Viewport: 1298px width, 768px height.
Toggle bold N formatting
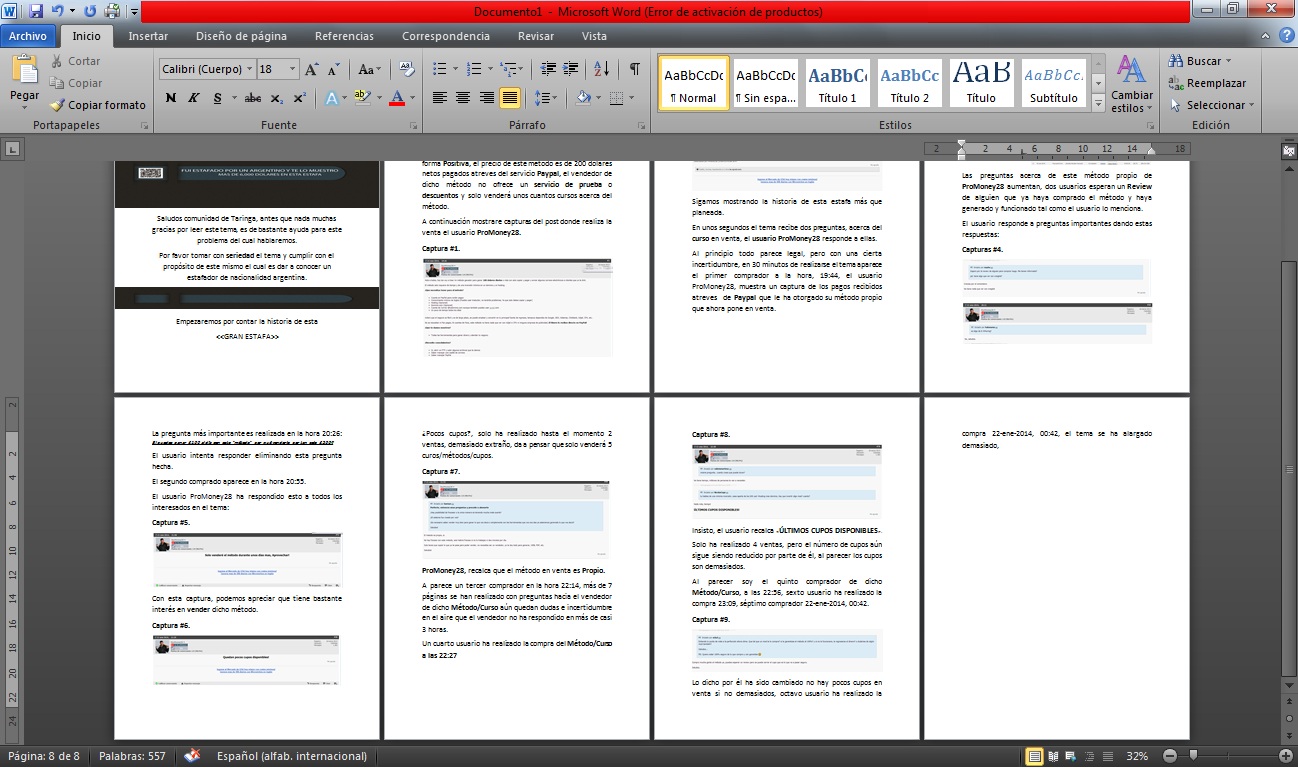(x=171, y=98)
